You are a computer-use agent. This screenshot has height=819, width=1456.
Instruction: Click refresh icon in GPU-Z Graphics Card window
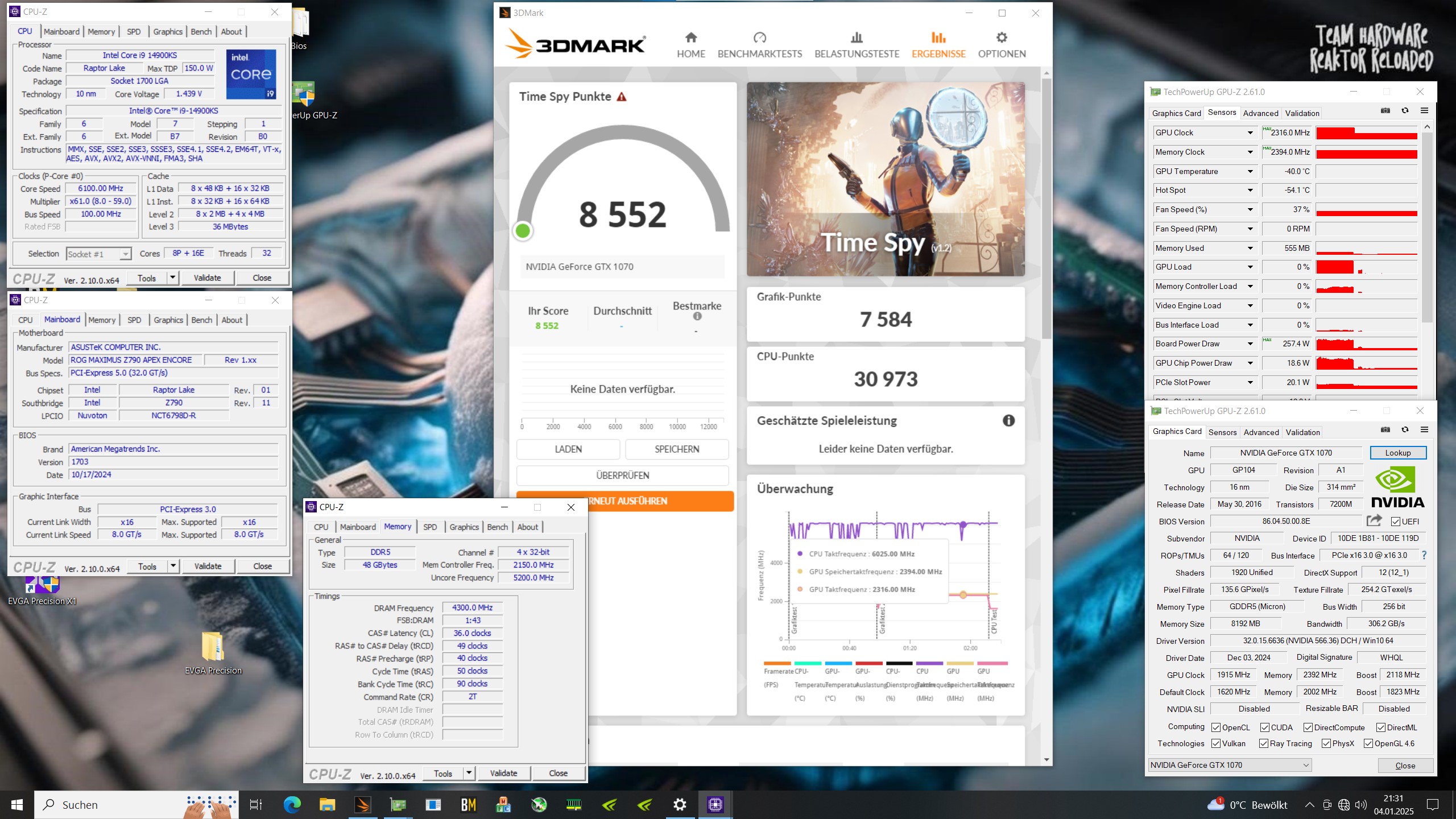1405,430
